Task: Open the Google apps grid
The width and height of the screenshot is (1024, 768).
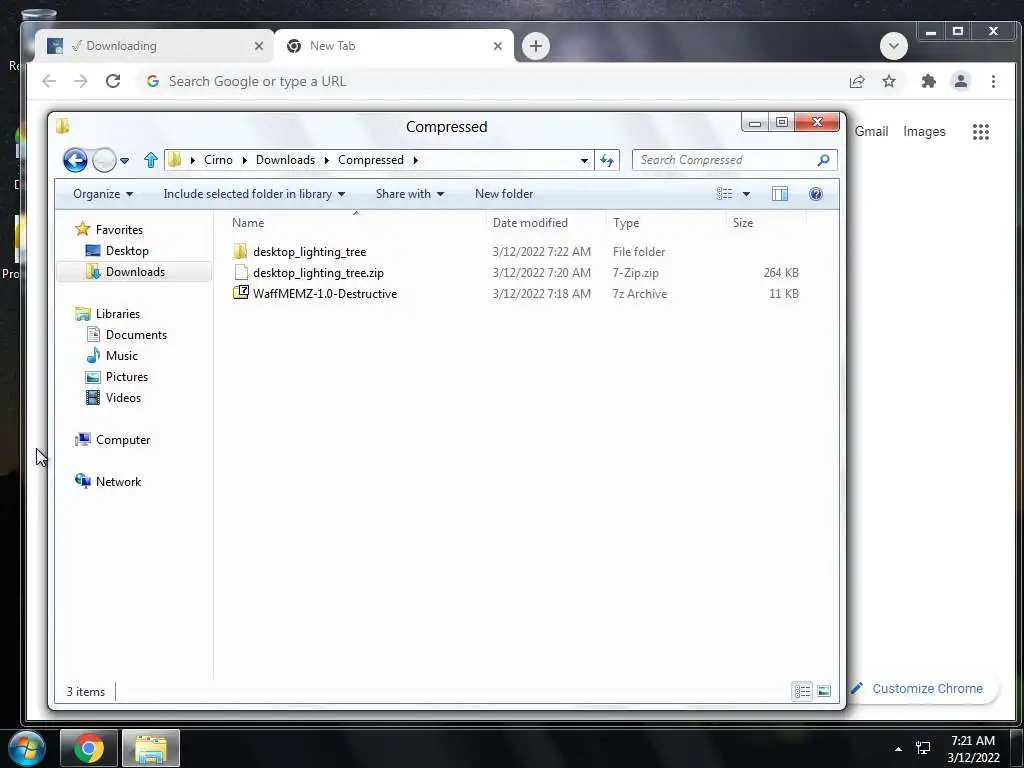Action: coord(980,132)
